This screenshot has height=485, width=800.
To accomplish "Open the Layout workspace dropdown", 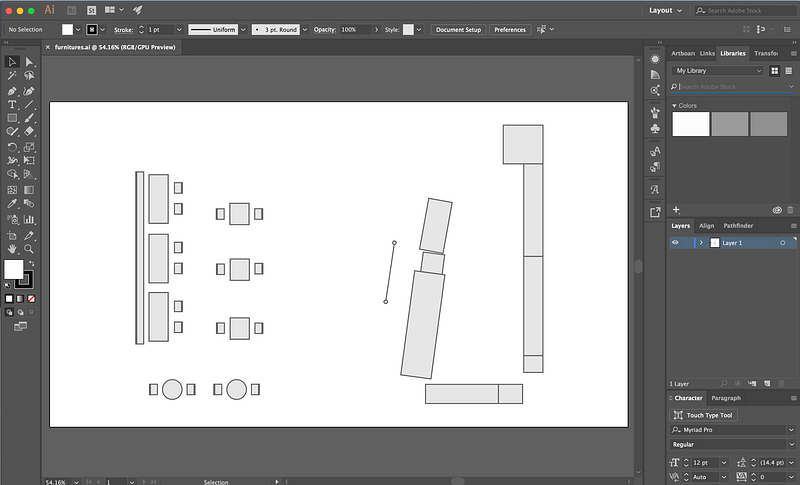I will [x=665, y=10].
